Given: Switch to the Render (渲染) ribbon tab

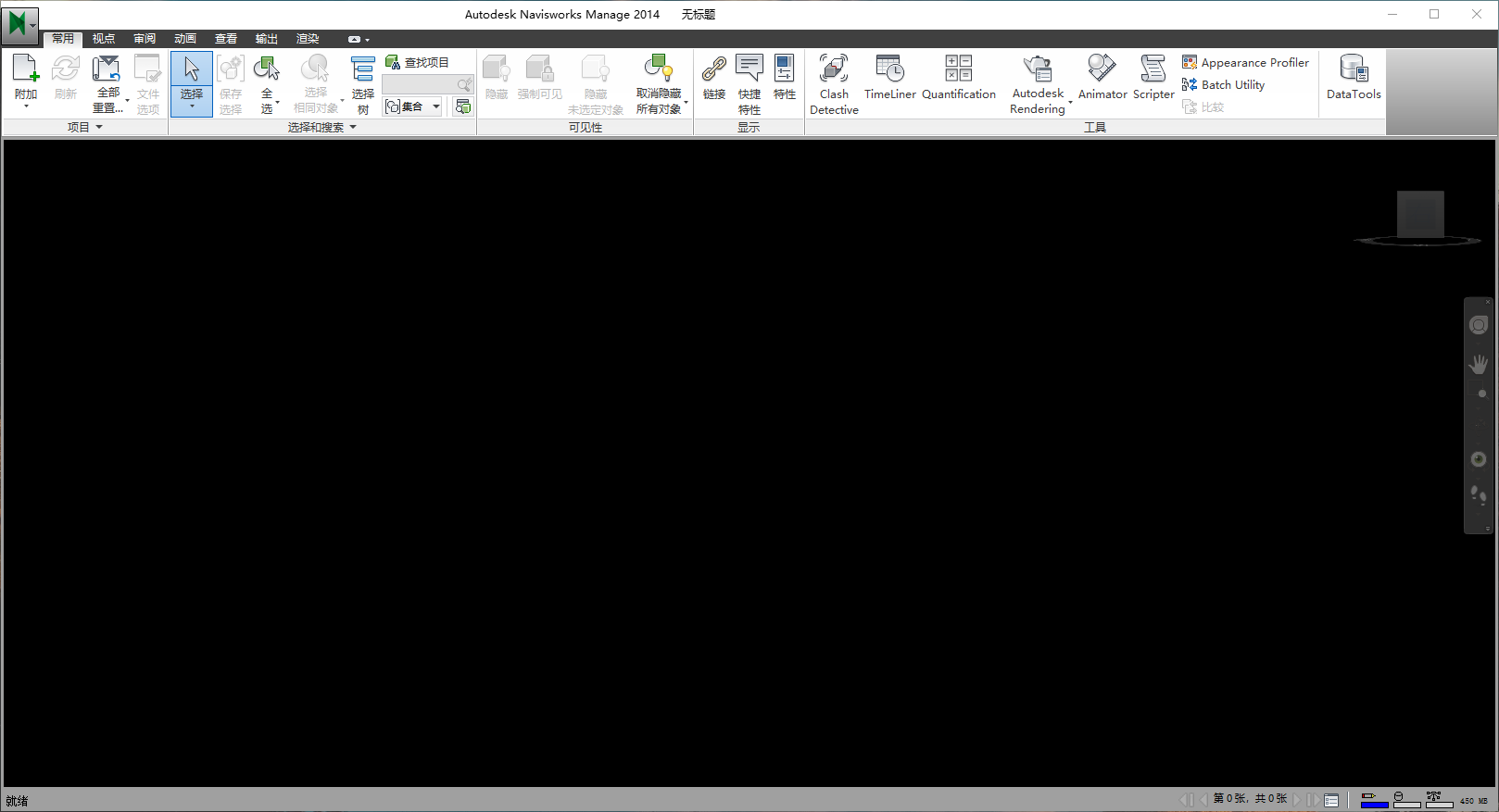Looking at the screenshot, I should pos(308,39).
